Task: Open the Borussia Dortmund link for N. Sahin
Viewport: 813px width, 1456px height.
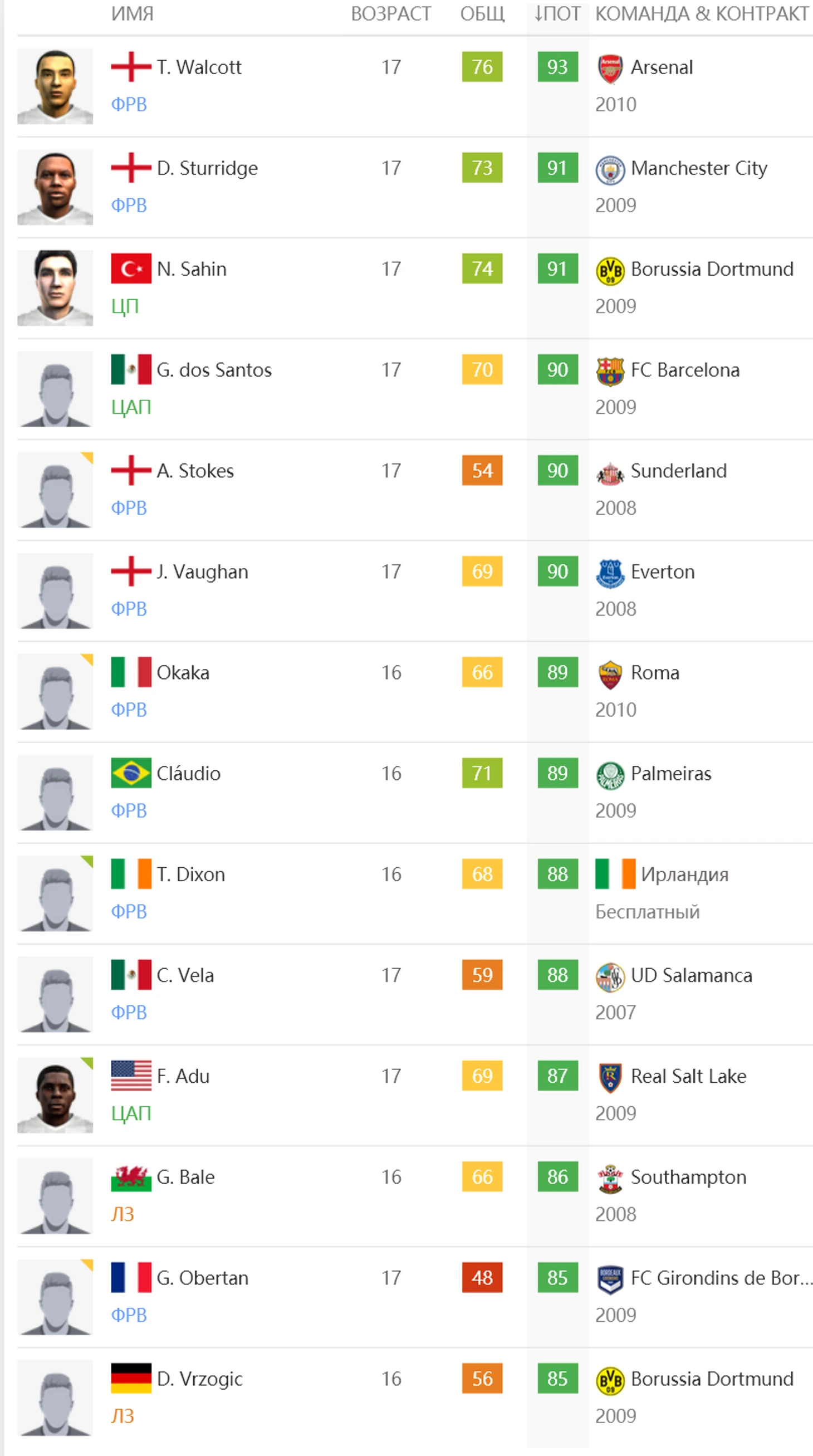Action: click(x=712, y=269)
